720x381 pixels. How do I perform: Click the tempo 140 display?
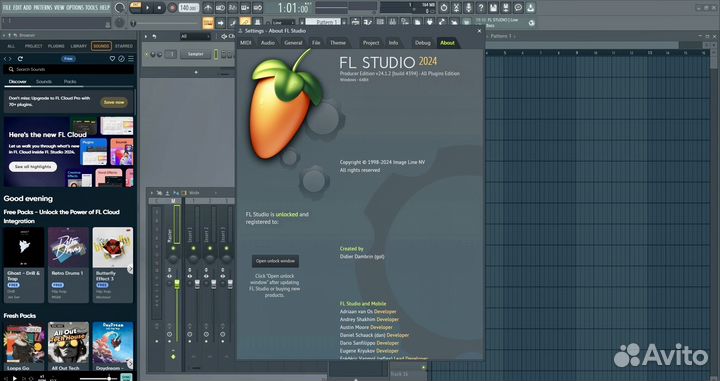(x=188, y=8)
